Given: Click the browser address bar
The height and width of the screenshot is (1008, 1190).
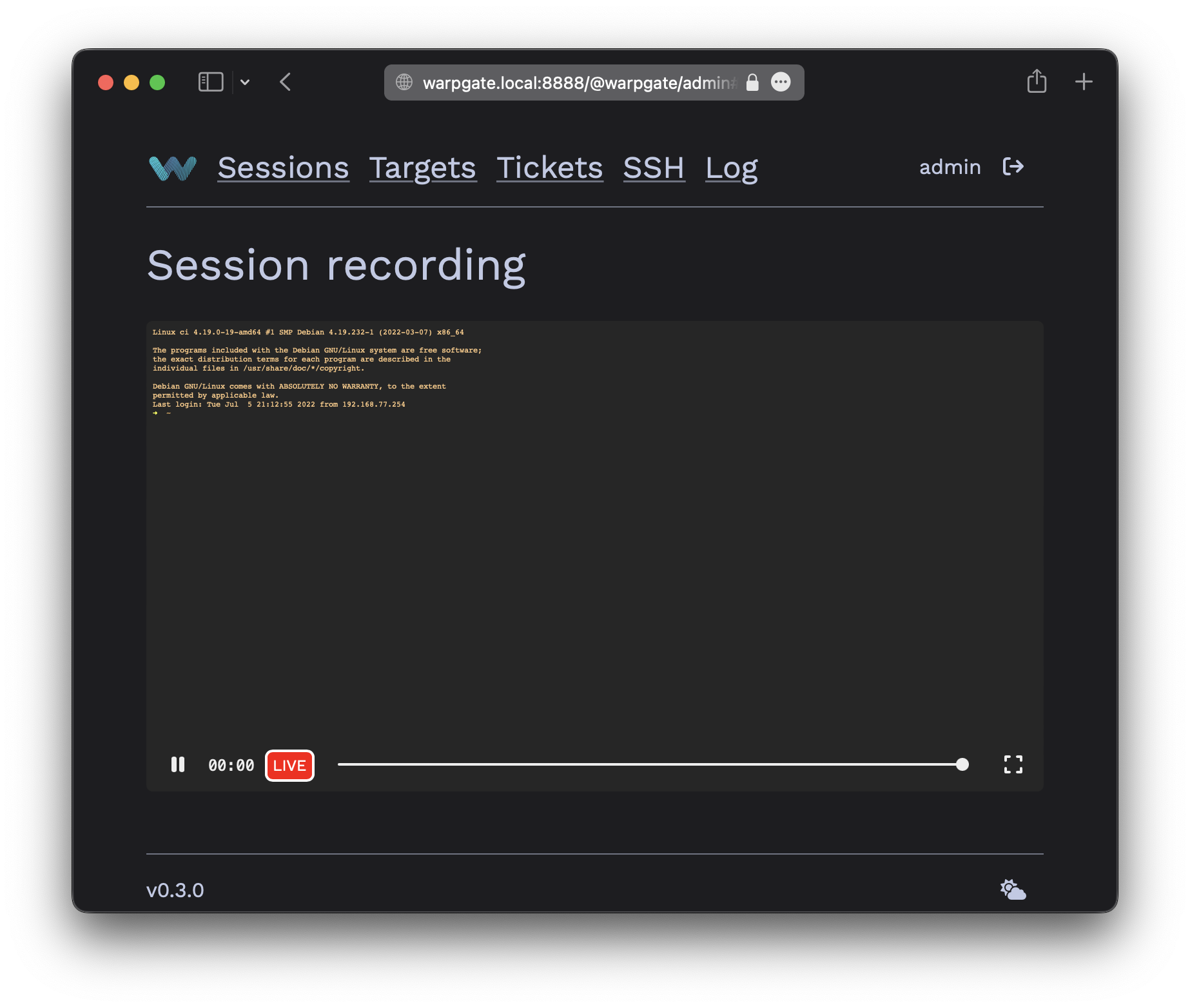Looking at the screenshot, I should coord(594,82).
